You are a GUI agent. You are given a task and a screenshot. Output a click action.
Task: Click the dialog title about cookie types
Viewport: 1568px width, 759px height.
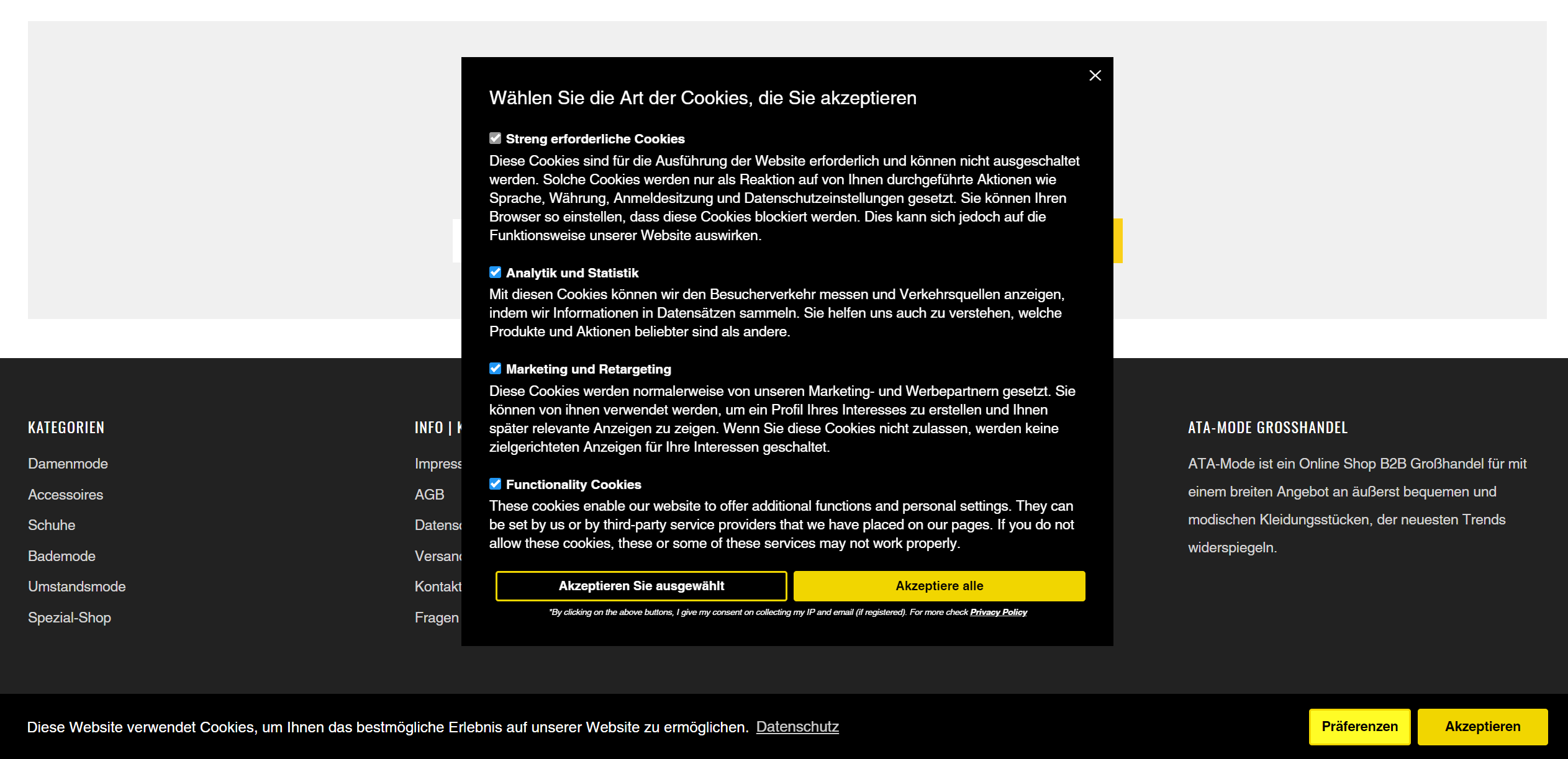pos(703,98)
